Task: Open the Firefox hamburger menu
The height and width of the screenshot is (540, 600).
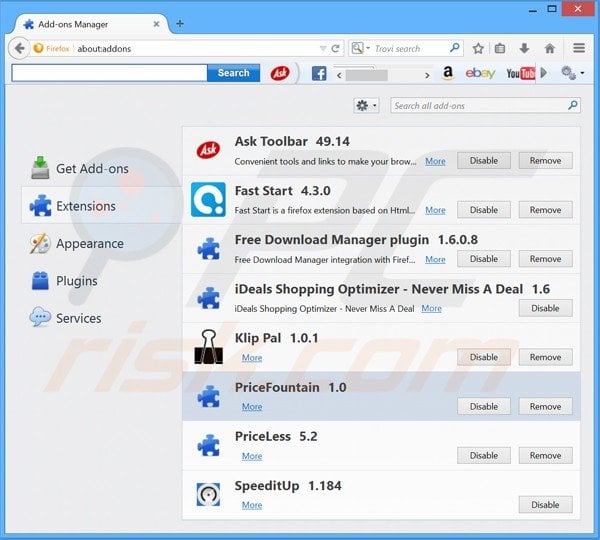Action: click(579, 48)
